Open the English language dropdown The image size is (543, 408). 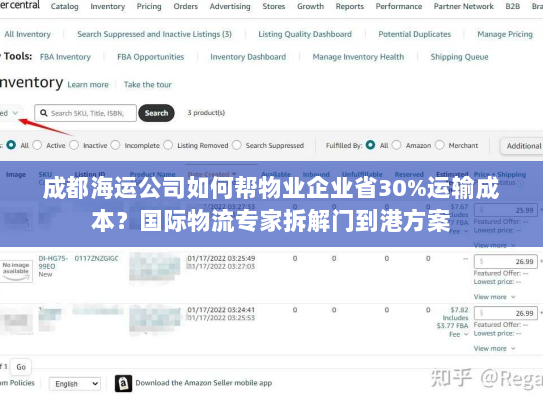point(75,384)
